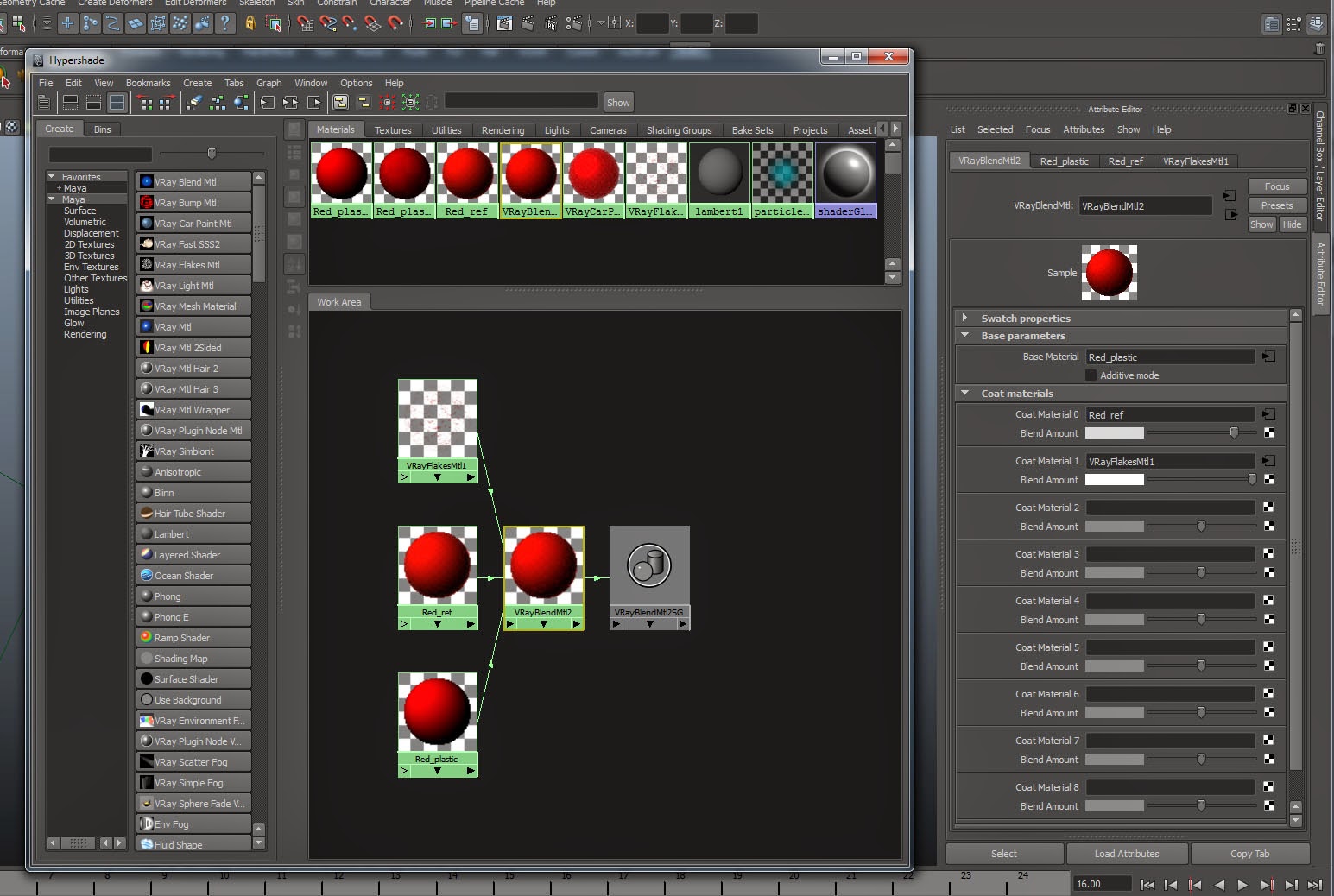Select 2D Textures in the Create tree
Viewport: 1334px width, 896px height.
tap(89, 244)
